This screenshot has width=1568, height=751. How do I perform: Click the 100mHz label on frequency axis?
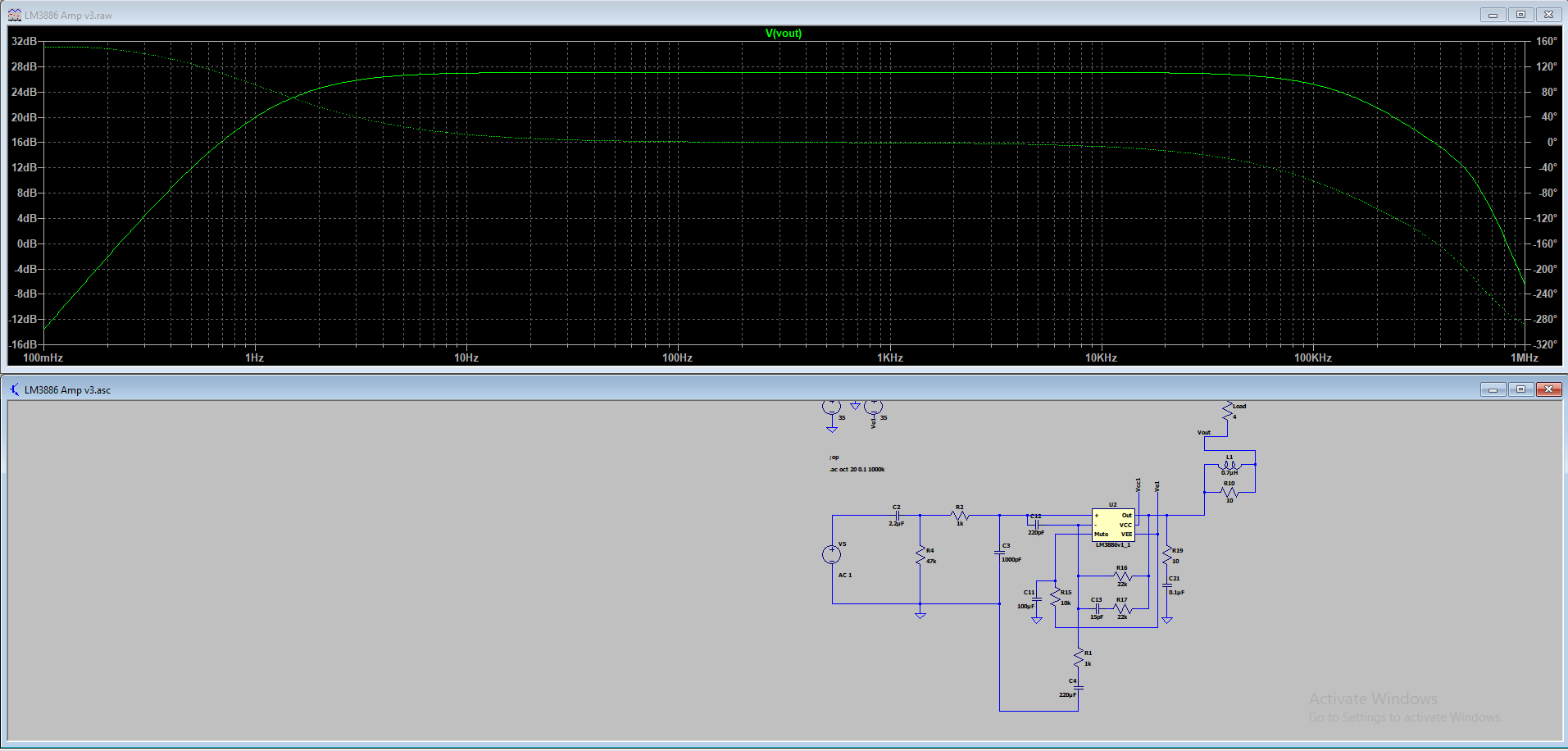[43, 357]
